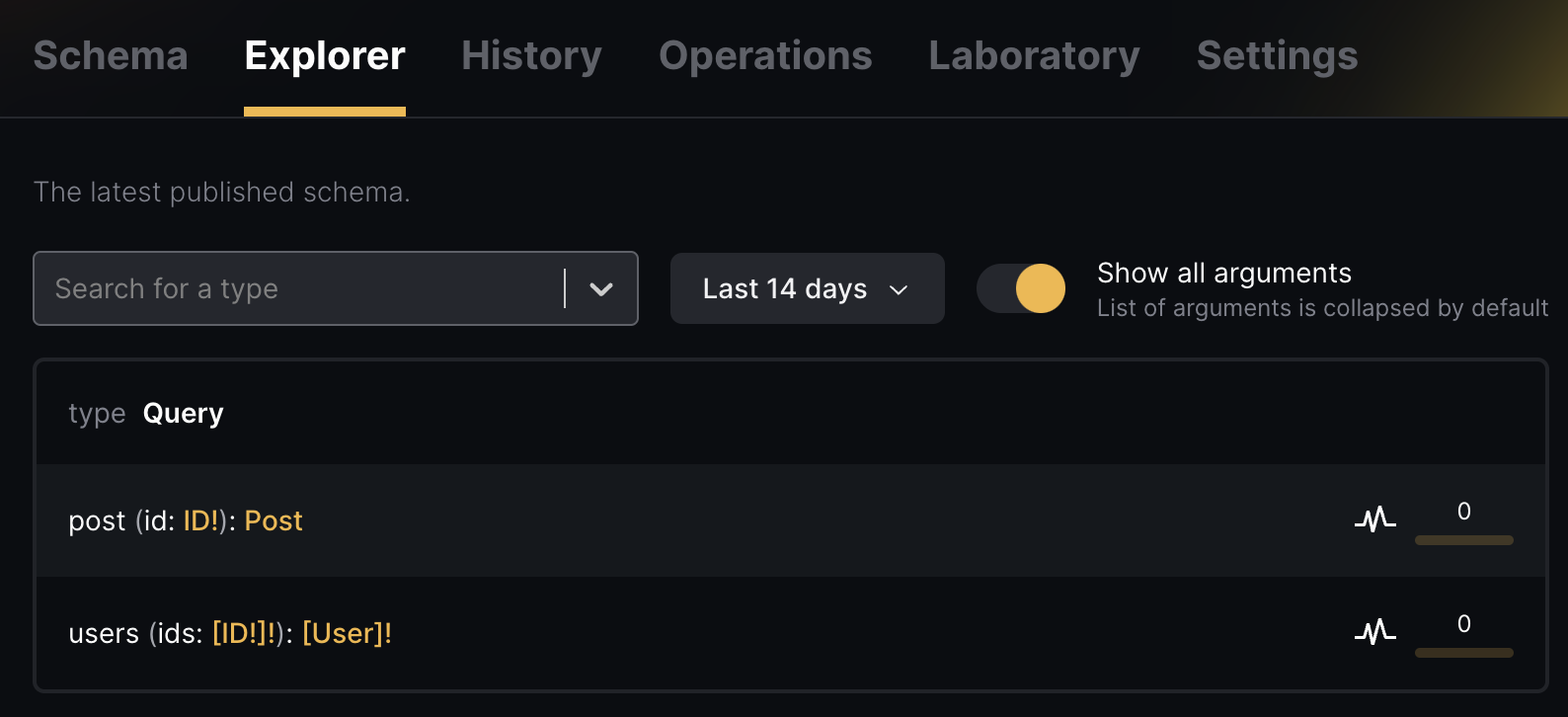Viewport: 1568px width, 717px height.
Task: Enable the Show all arguments toggle
Action: coord(1021,287)
